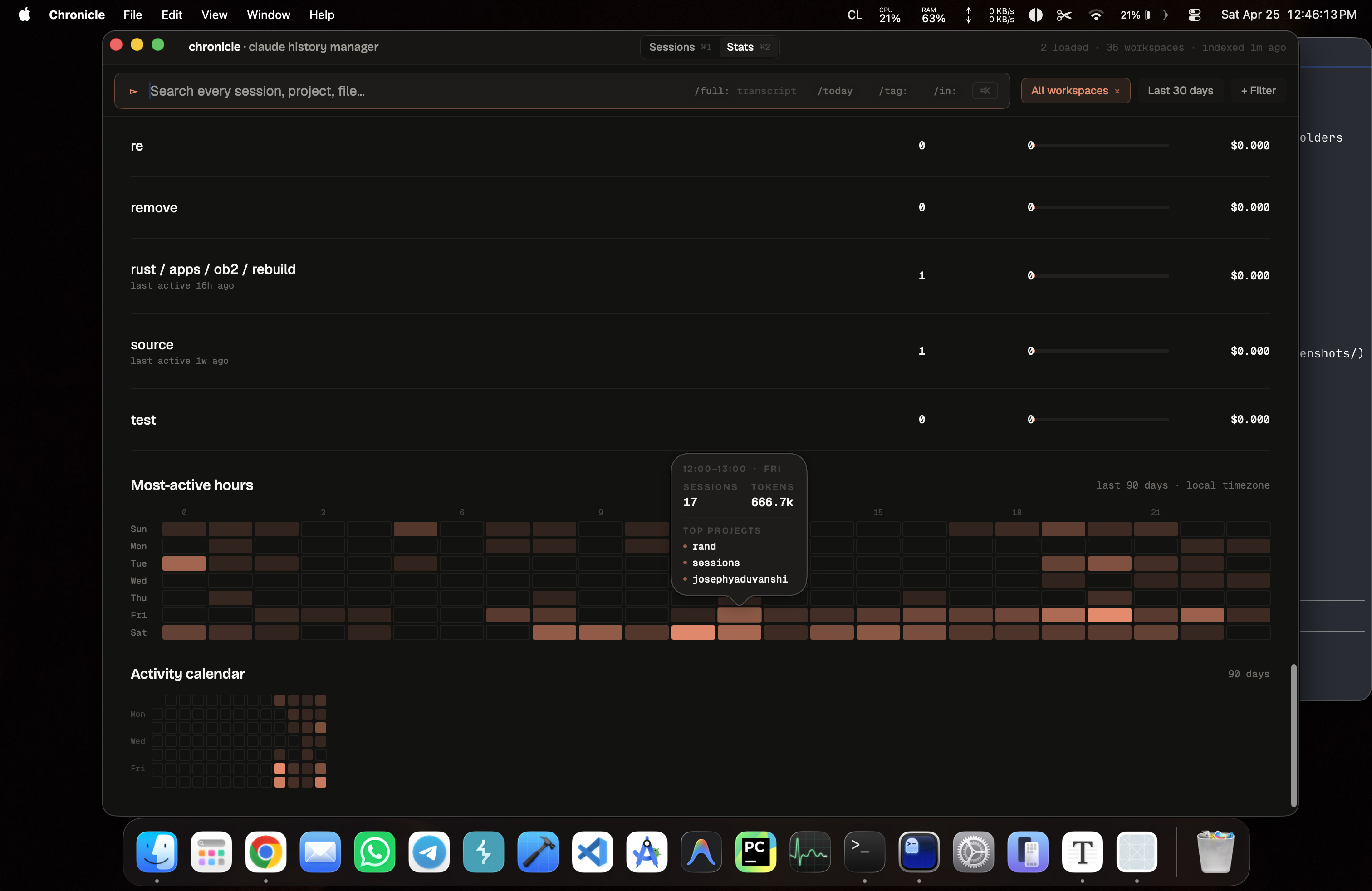The height and width of the screenshot is (891, 1372).
Task: Click the CPU usage menu bar indicator
Action: (x=890, y=15)
